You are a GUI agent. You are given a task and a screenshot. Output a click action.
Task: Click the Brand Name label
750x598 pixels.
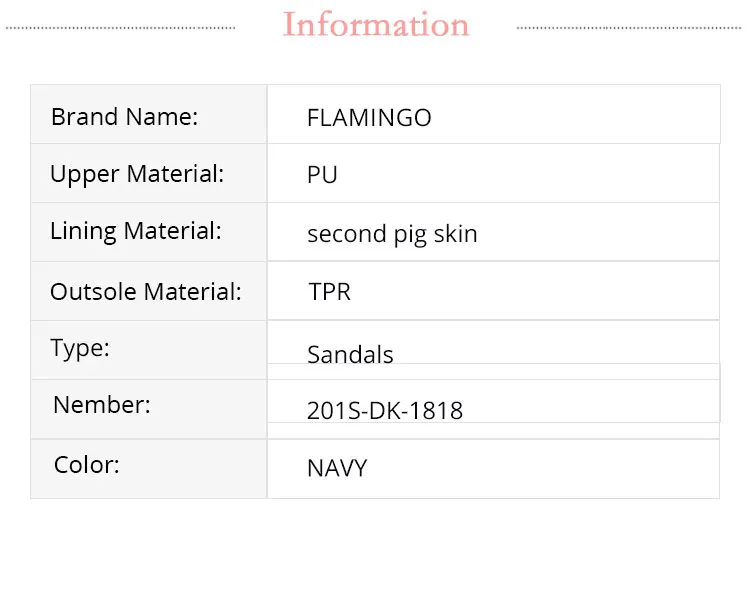tap(124, 116)
